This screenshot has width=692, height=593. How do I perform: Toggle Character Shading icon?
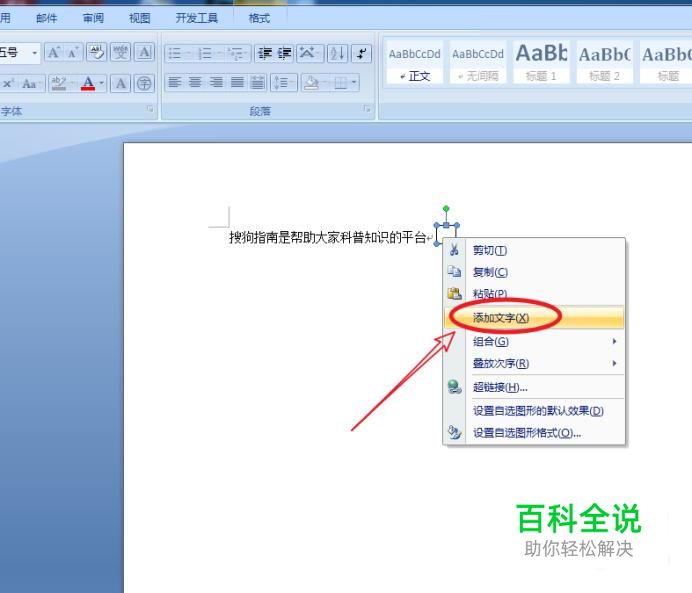pyautogui.click(x=120, y=83)
